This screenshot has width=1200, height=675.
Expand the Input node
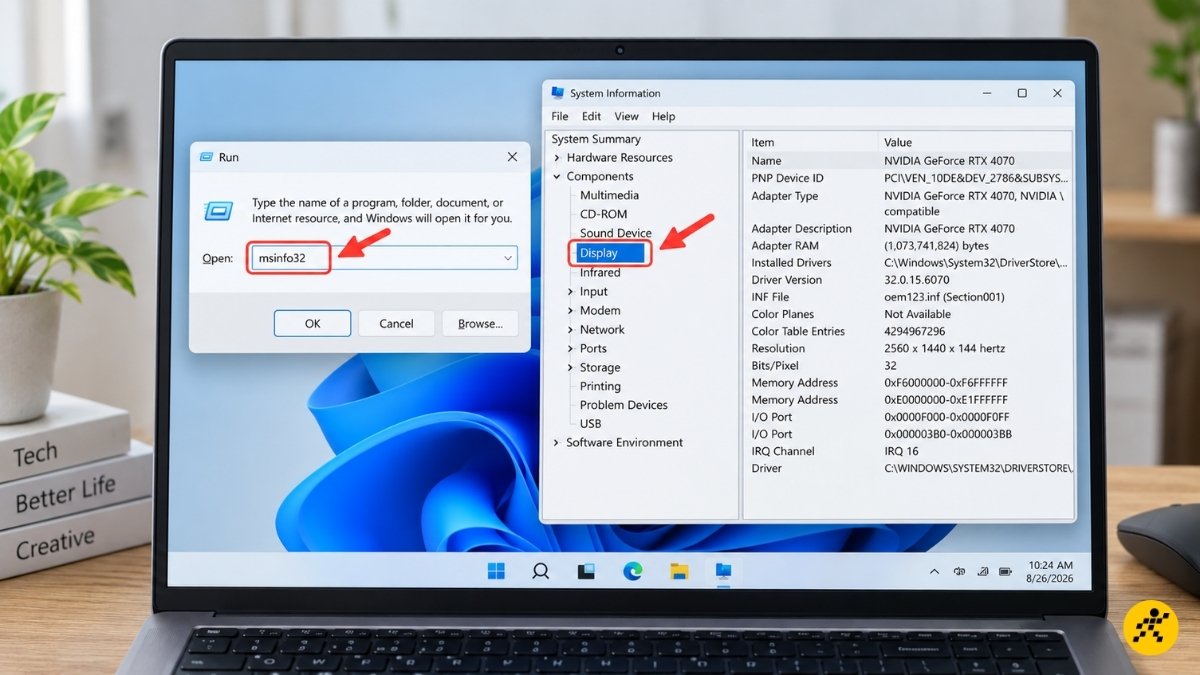pos(571,292)
